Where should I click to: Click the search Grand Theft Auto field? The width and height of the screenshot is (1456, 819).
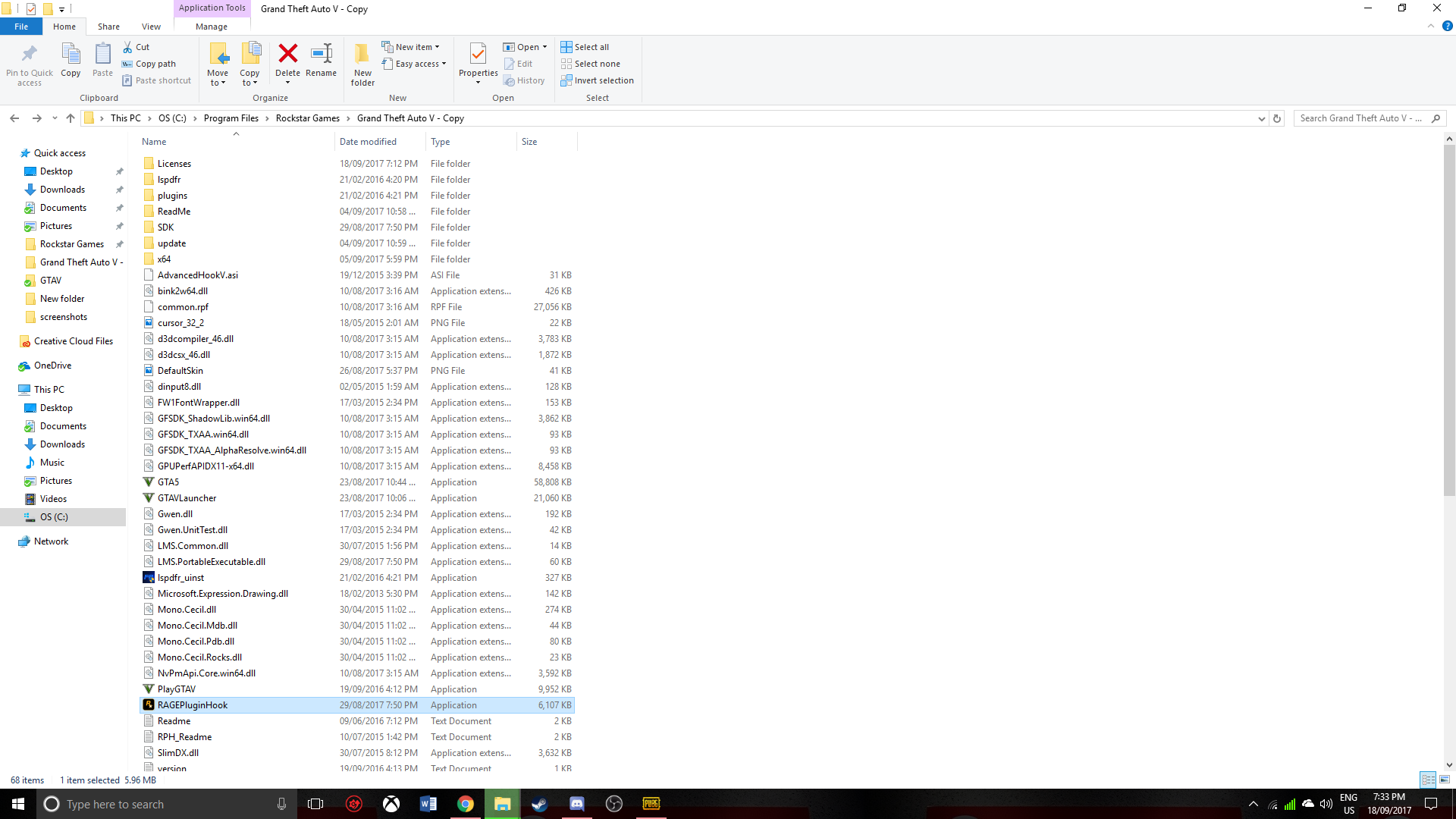click(x=1361, y=118)
